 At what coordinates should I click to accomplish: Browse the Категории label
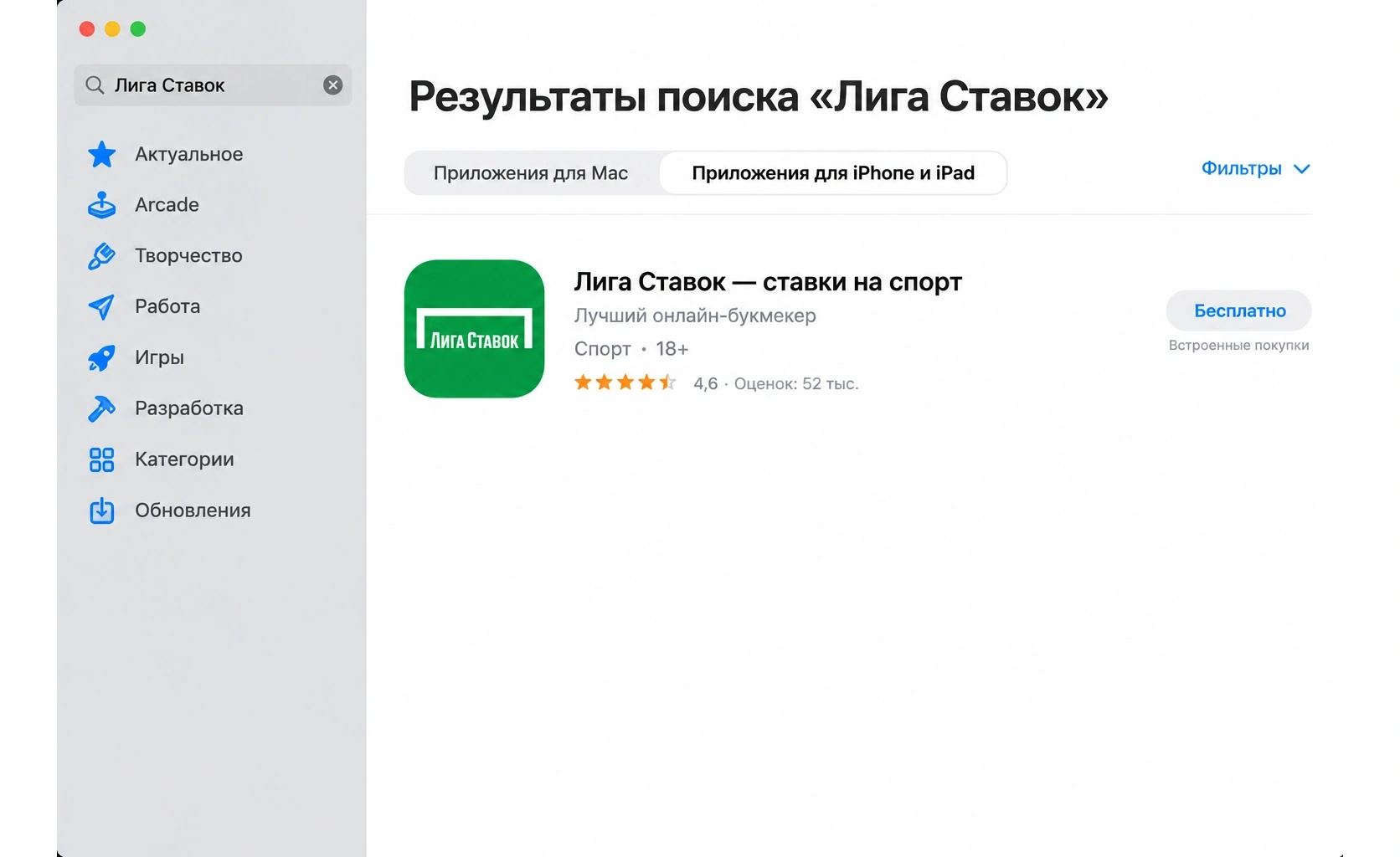184,459
